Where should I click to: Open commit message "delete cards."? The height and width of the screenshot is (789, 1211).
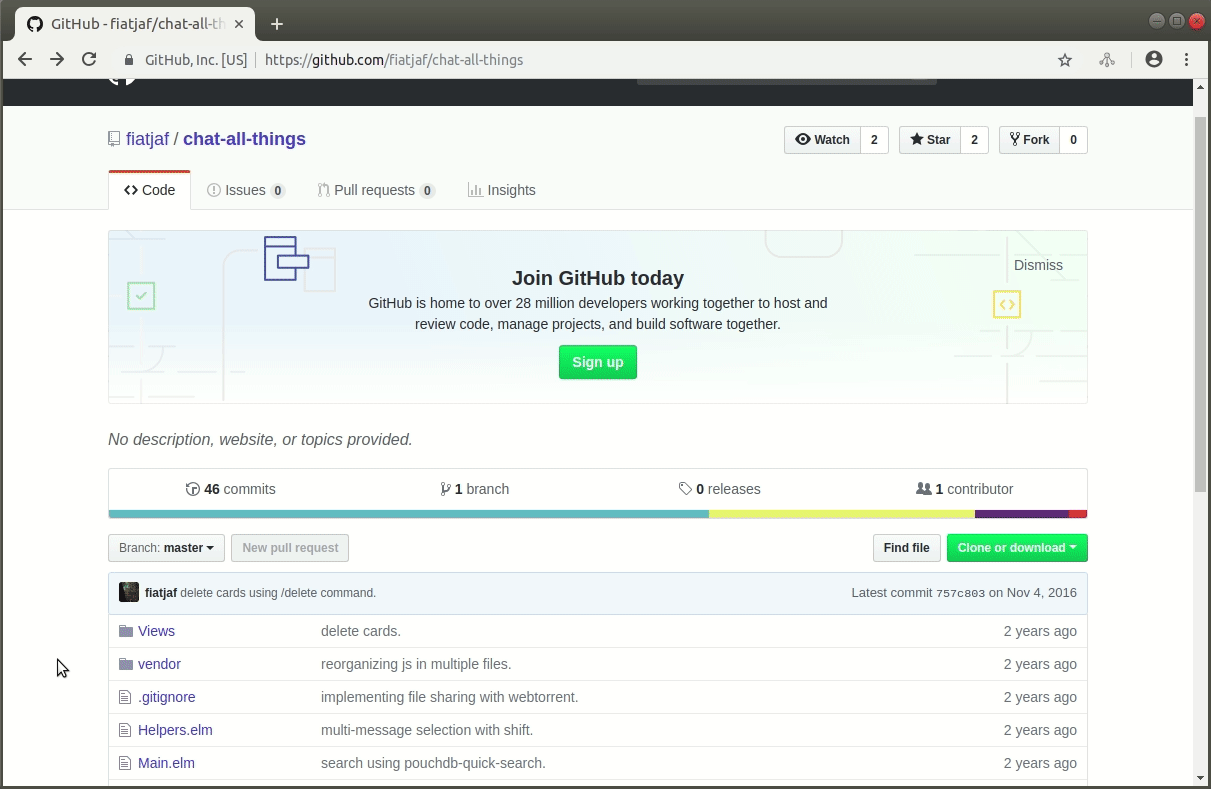tap(361, 631)
